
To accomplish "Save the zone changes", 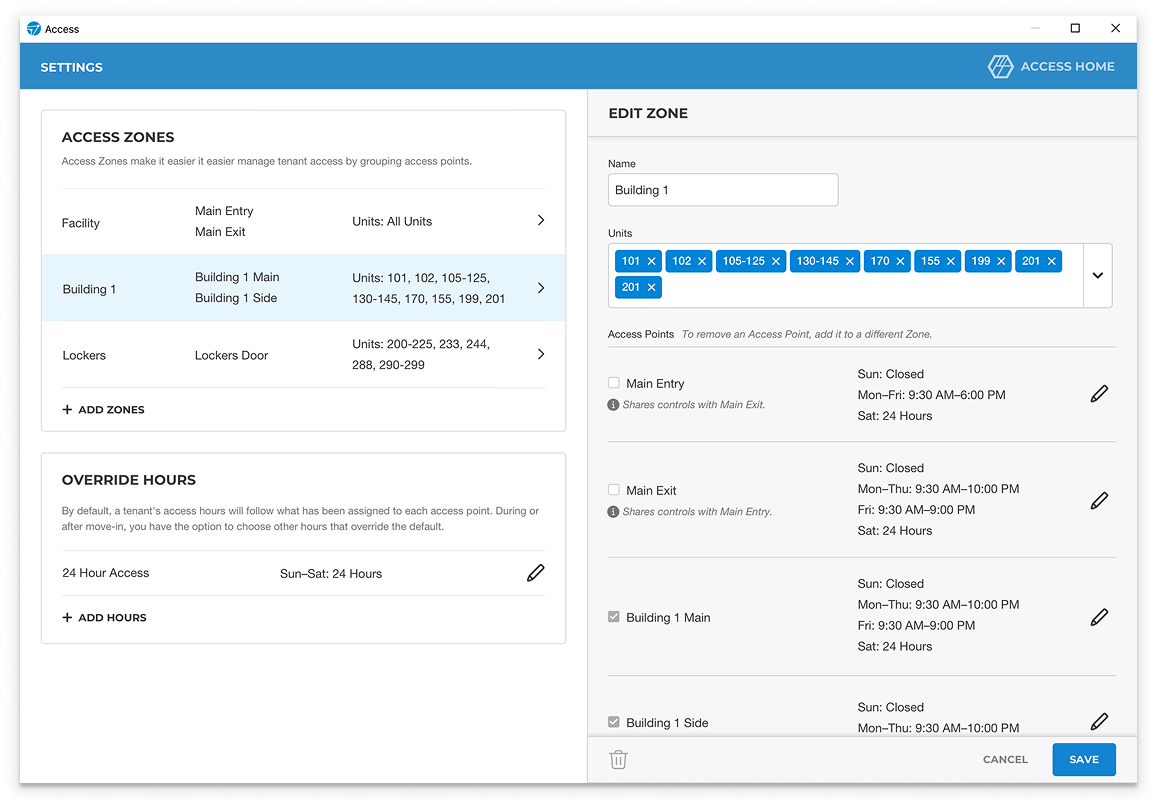I will point(1084,760).
